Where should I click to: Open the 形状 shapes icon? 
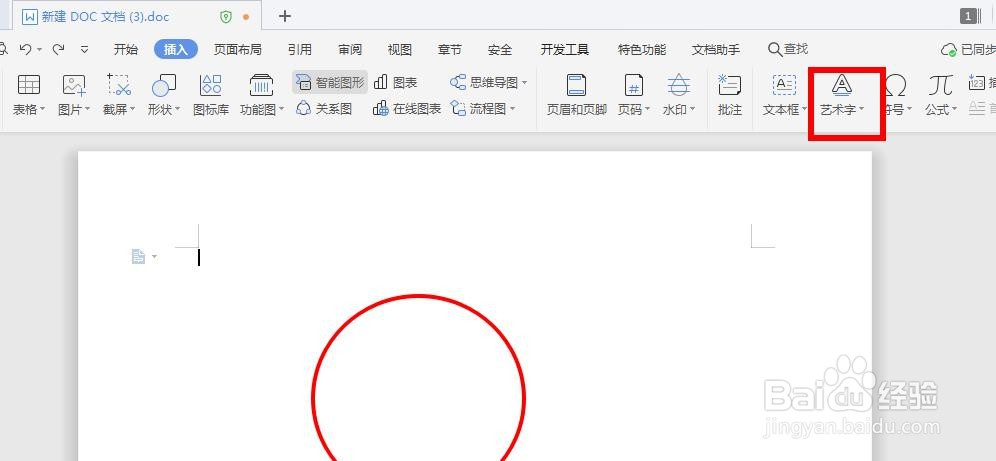164,85
